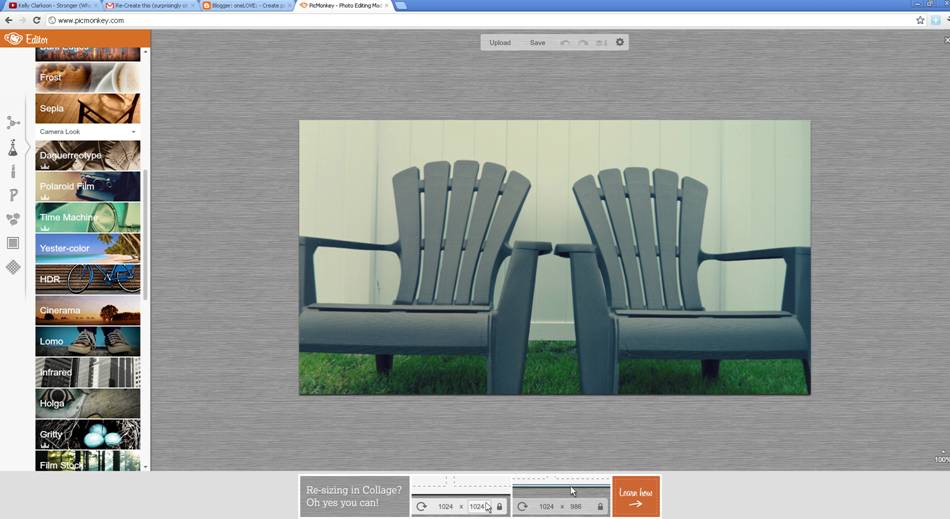Screen dimensions: 950x519
Task: Click the redo arrow in top toolbar
Action: click(583, 43)
